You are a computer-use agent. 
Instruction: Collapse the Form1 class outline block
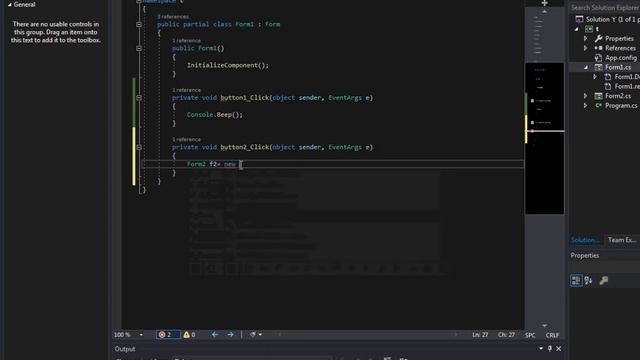pyautogui.click(x=139, y=24)
